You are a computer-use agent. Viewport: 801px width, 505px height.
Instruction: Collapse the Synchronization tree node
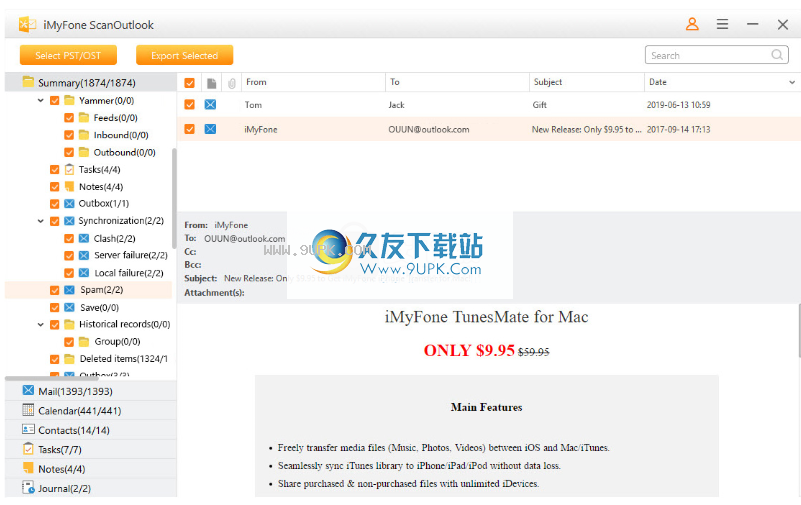(x=41, y=221)
